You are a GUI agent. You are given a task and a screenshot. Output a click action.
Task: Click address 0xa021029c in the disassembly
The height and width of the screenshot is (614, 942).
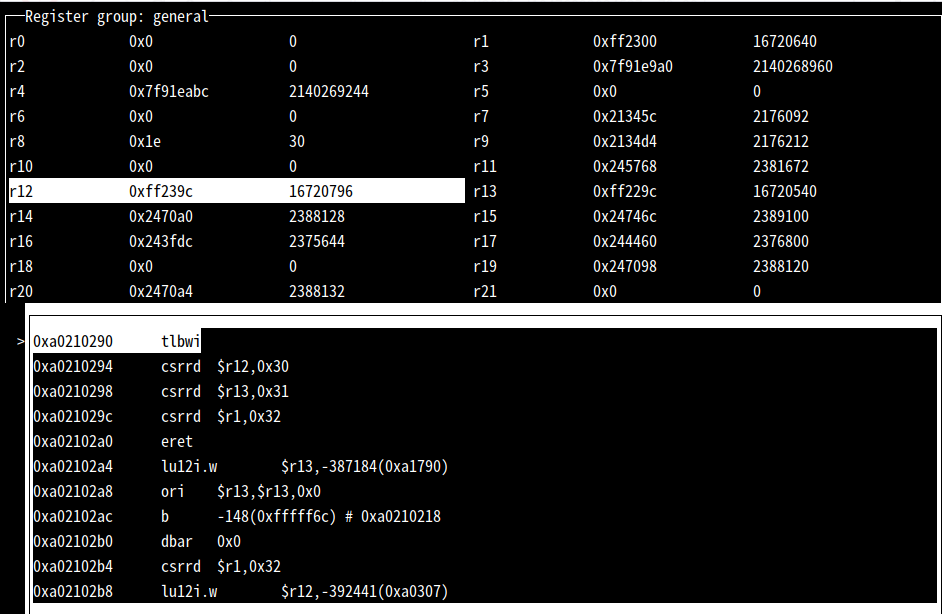[73, 416]
